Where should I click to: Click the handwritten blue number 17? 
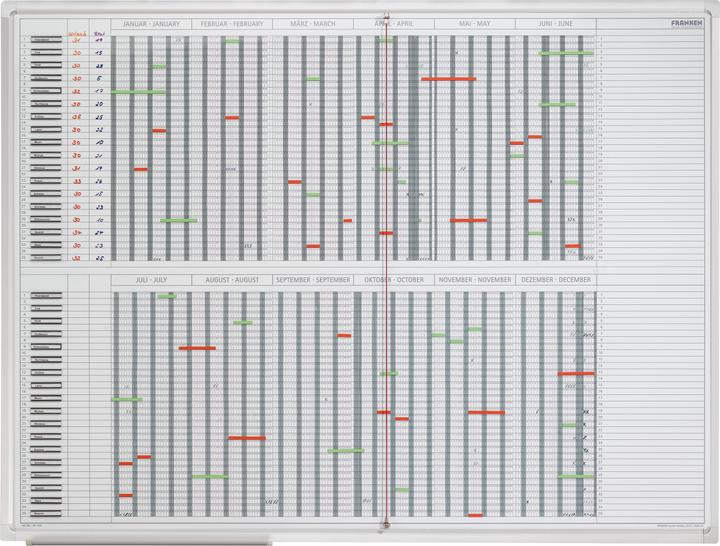click(x=99, y=91)
